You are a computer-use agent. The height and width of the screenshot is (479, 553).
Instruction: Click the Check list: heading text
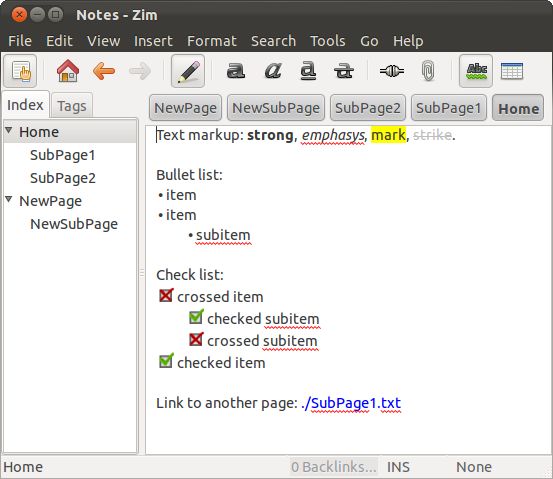point(190,275)
